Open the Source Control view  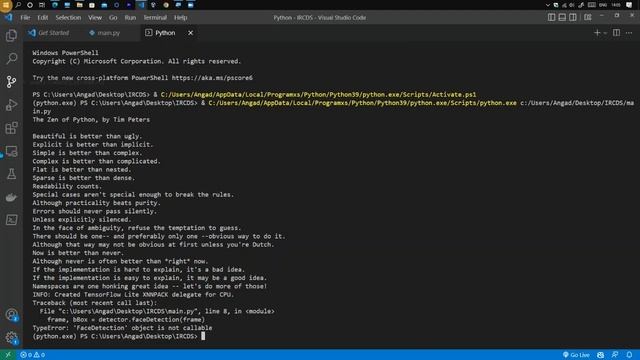pyautogui.click(x=11, y=82)
